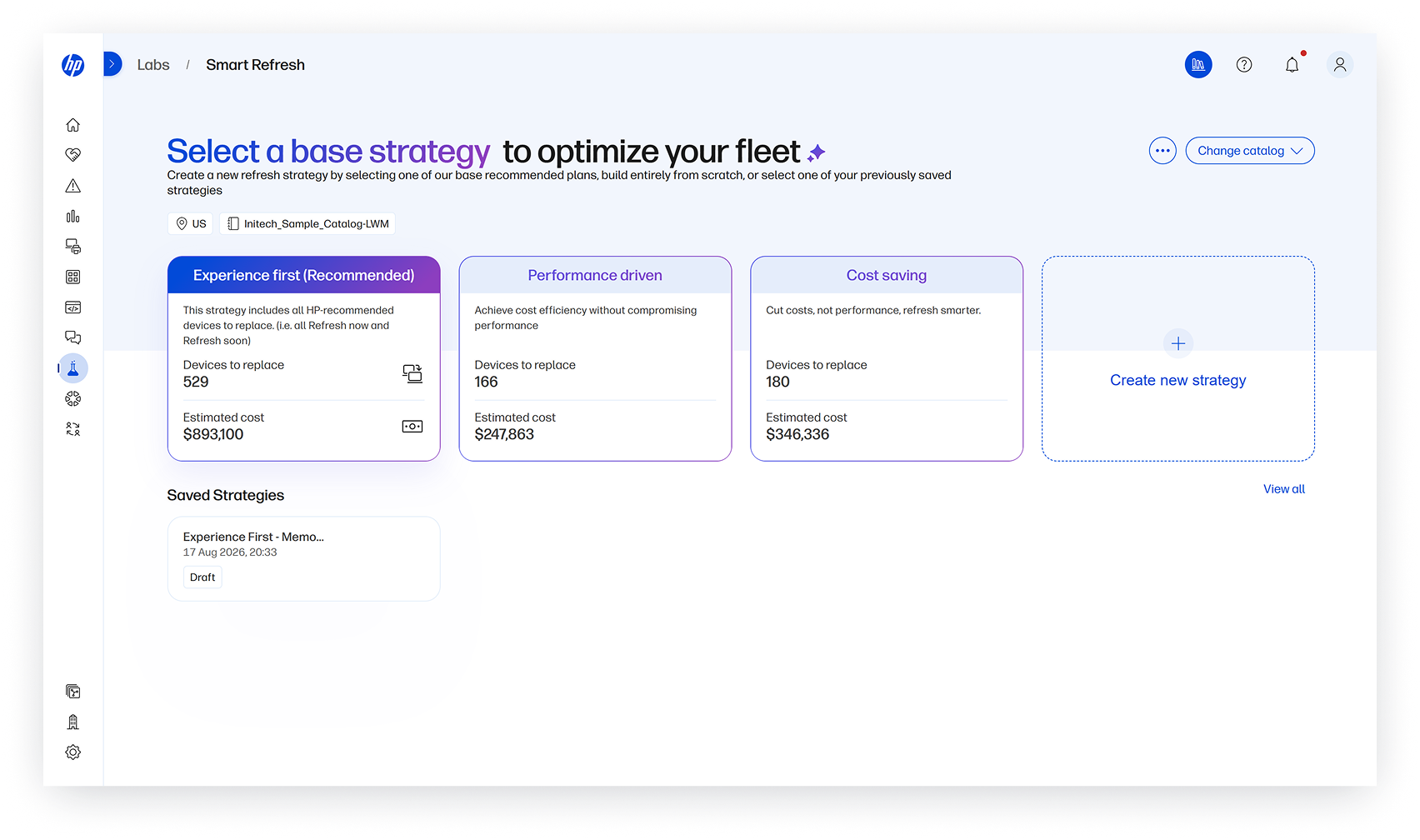Viewport: 1420px width, 840px height.
Task: Click the Initech_Sample_Catalog-LWM chip
Action: coord(307,223)
